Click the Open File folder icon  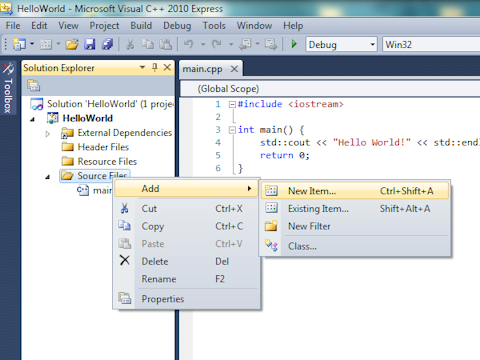(x=72, y=44)
